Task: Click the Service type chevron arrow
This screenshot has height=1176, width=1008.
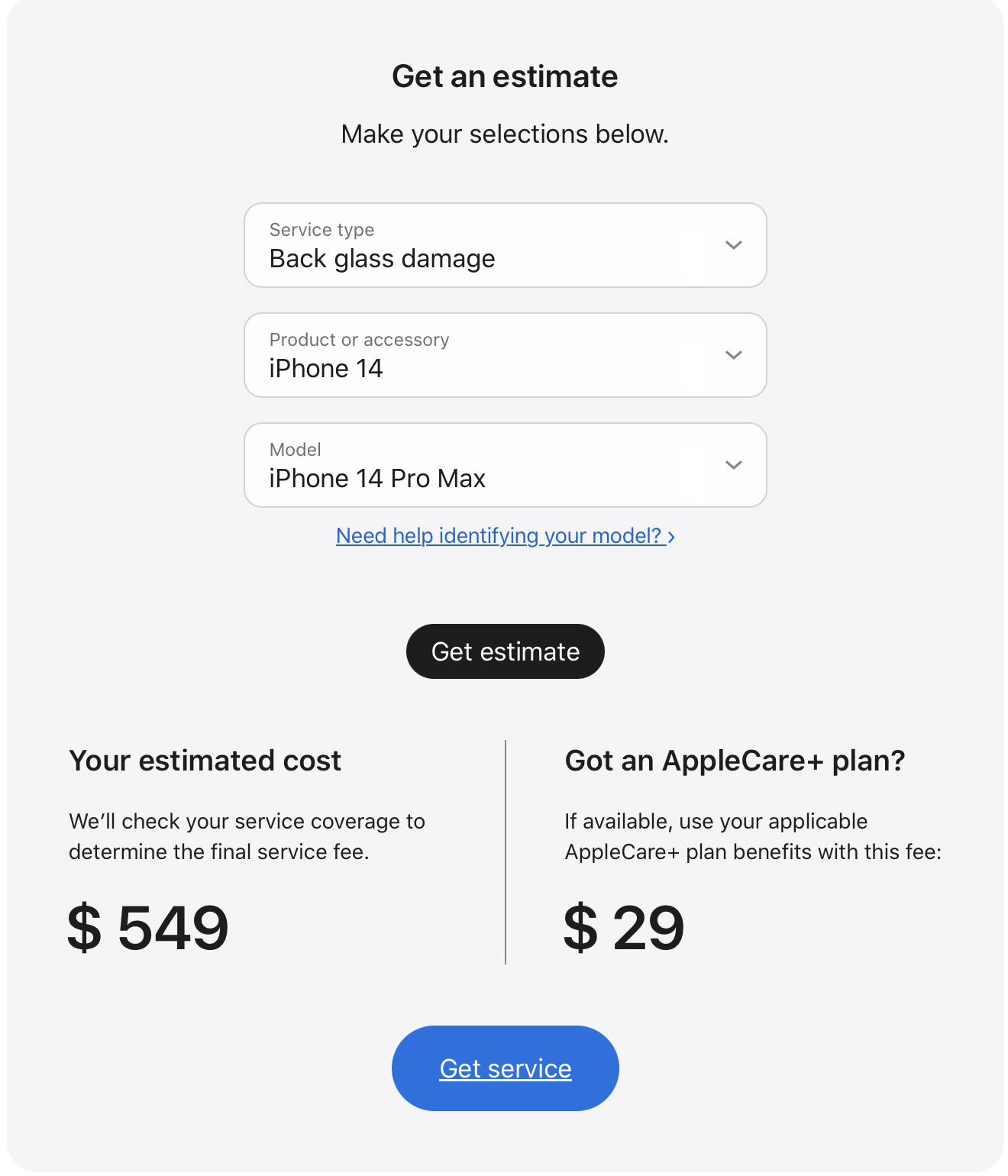Action: (x=733, y=245)
